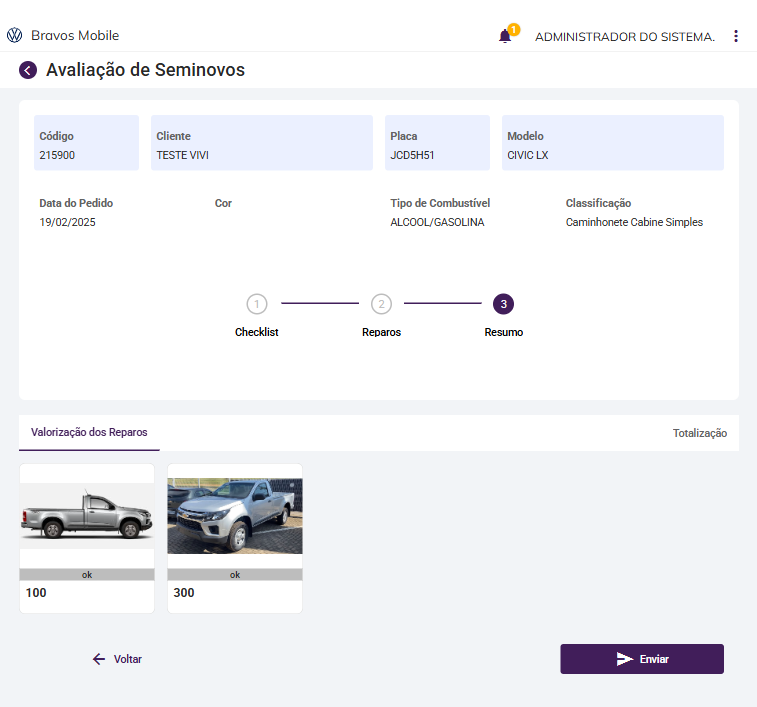Open the Totalização tab
The image size is (757, 707).
pyautogui.click(x=699, y=434)
